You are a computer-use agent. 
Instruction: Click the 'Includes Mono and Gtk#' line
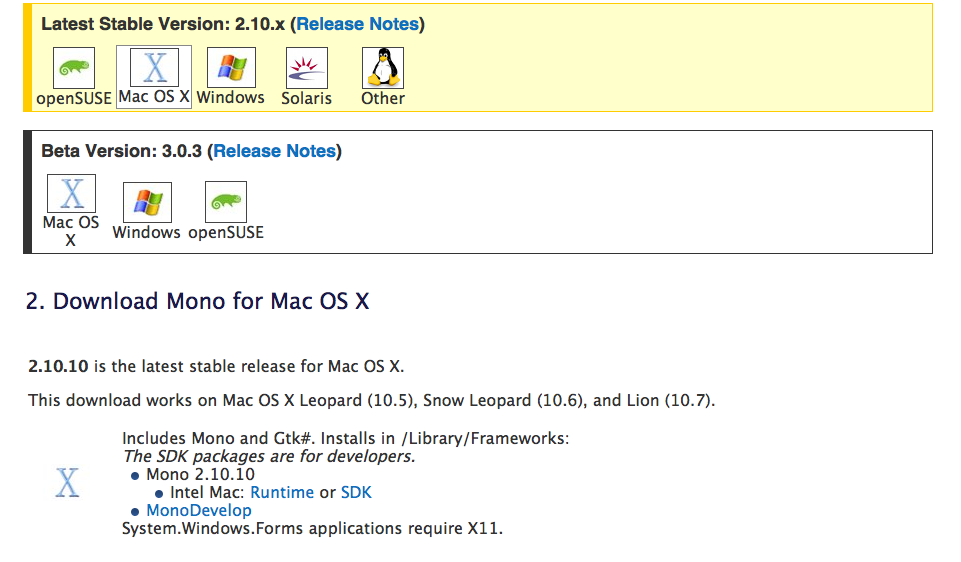346,438
